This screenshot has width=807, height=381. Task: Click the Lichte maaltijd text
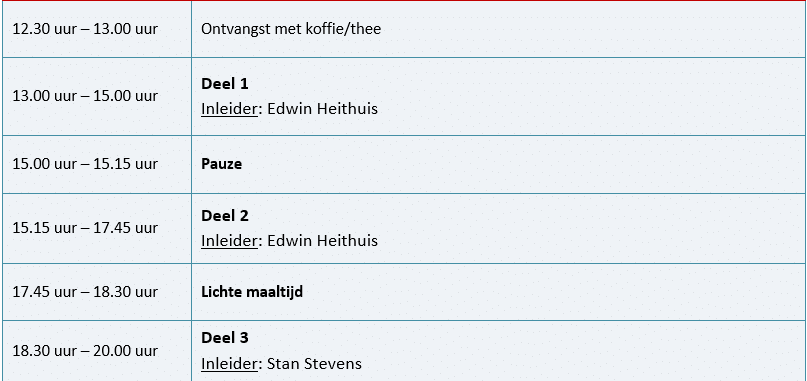click(x=252, y=292)
